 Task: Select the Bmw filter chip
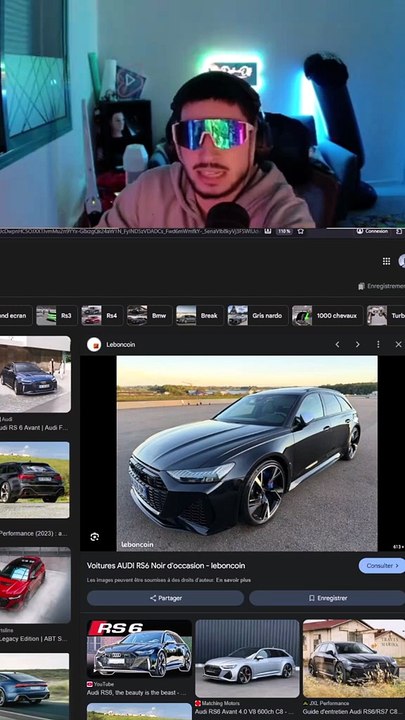(149, 315)
